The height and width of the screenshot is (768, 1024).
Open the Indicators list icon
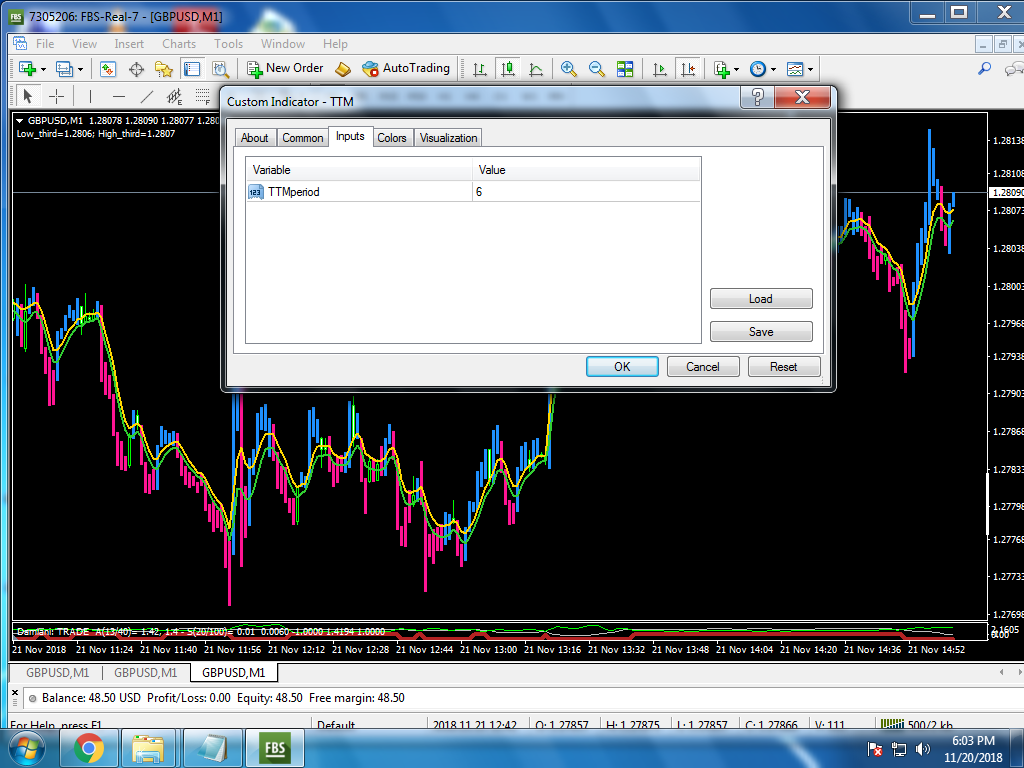[x=721, y=69]
